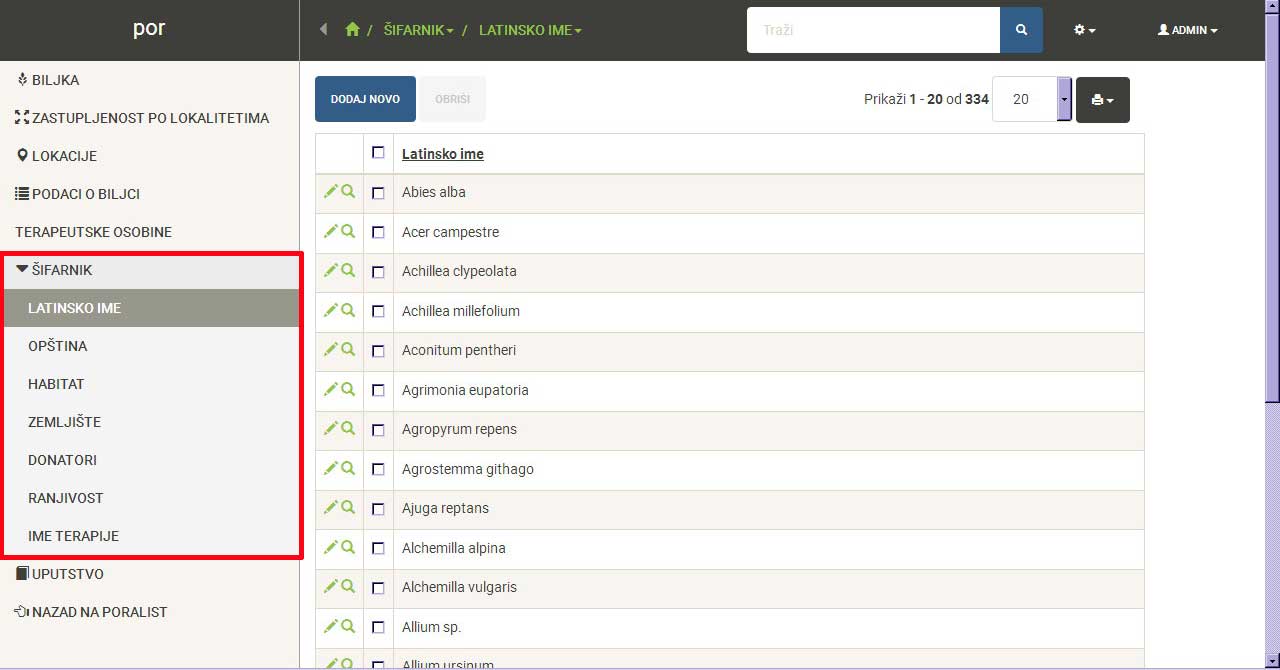Click the green home icon in breadcrumb

pos(352,30)
